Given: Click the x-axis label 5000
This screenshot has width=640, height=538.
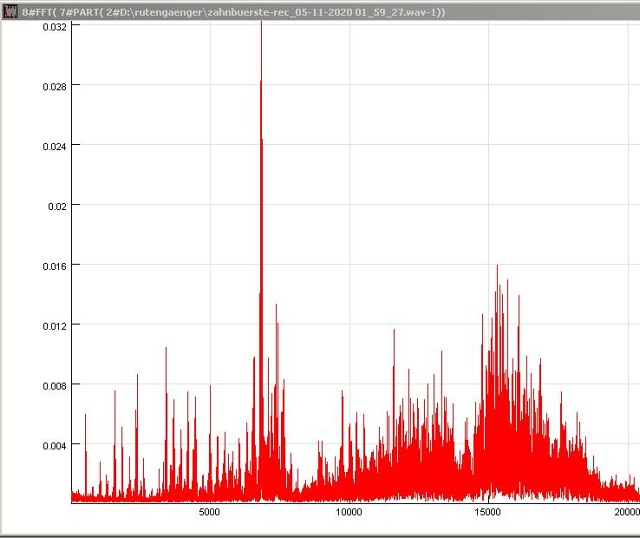Looking at the screenshot, I should 209,512.
